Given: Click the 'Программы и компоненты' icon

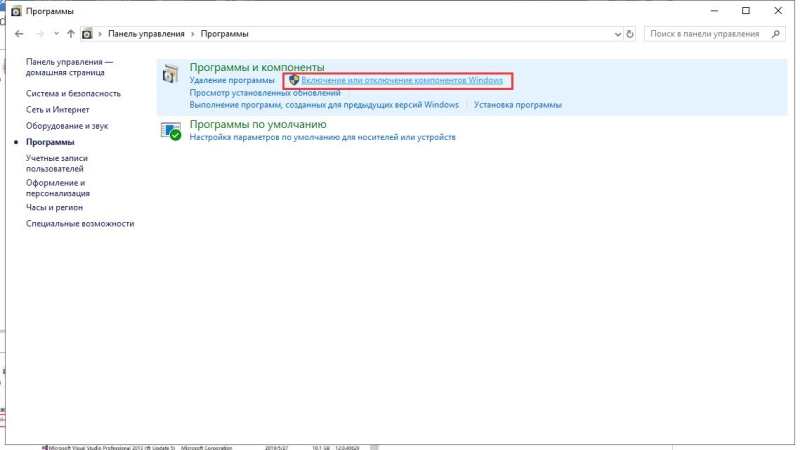Looking at the screenshot, I should point(170,73).
